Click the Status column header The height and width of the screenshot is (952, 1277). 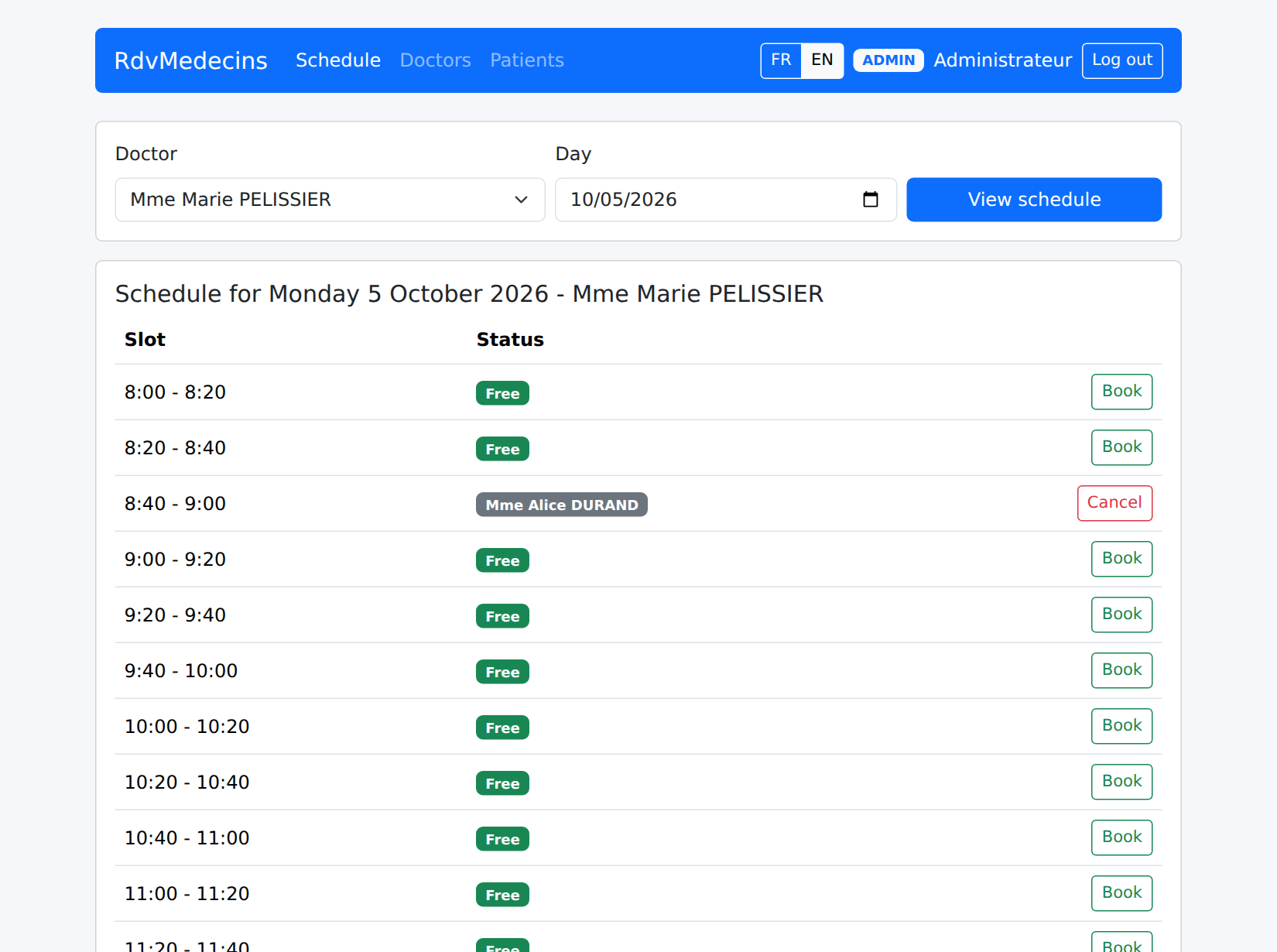[x=510, y=340]
